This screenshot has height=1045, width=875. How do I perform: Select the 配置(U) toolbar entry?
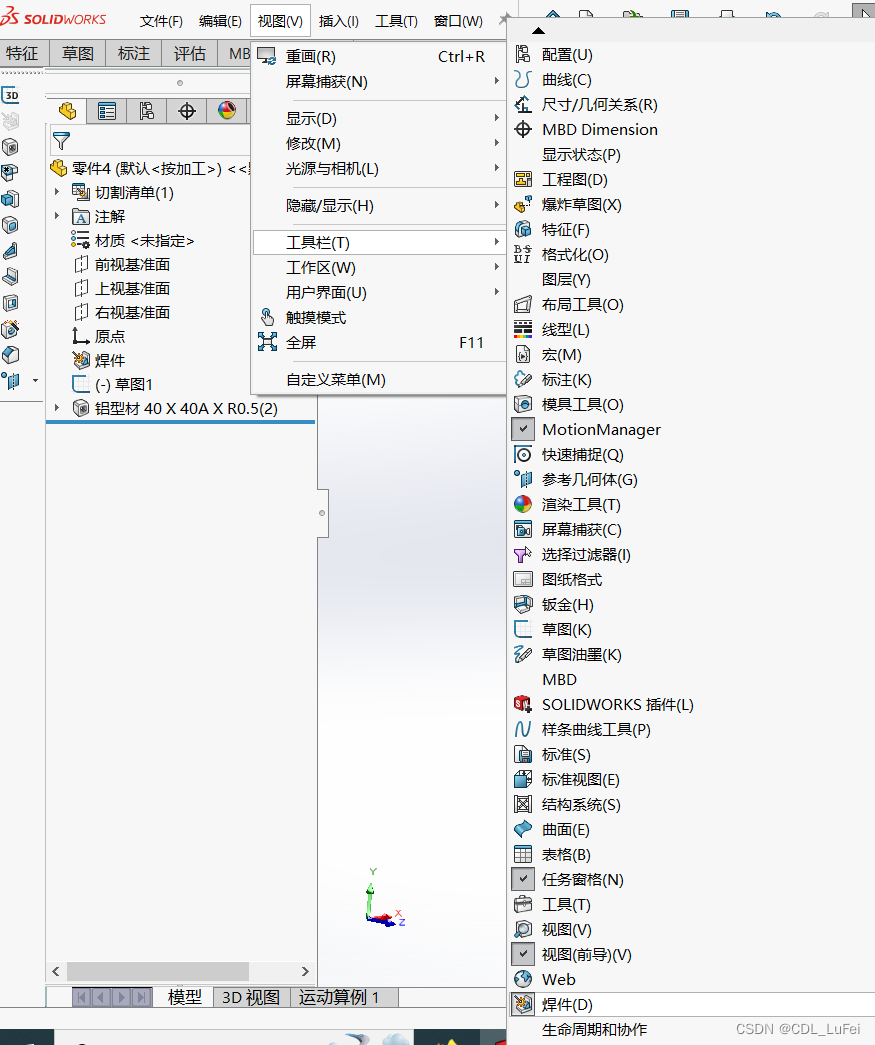coord(566,55)
